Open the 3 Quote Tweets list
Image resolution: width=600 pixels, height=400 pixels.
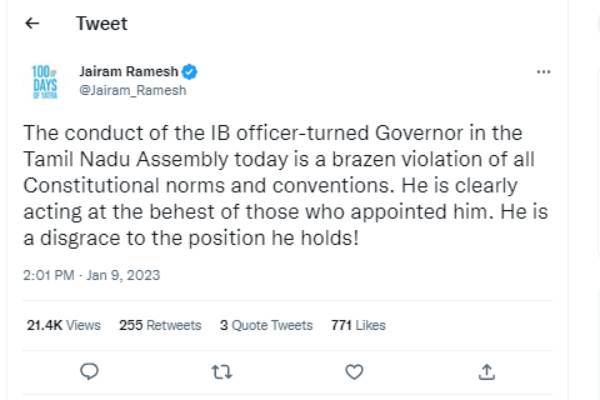point(266,325)
